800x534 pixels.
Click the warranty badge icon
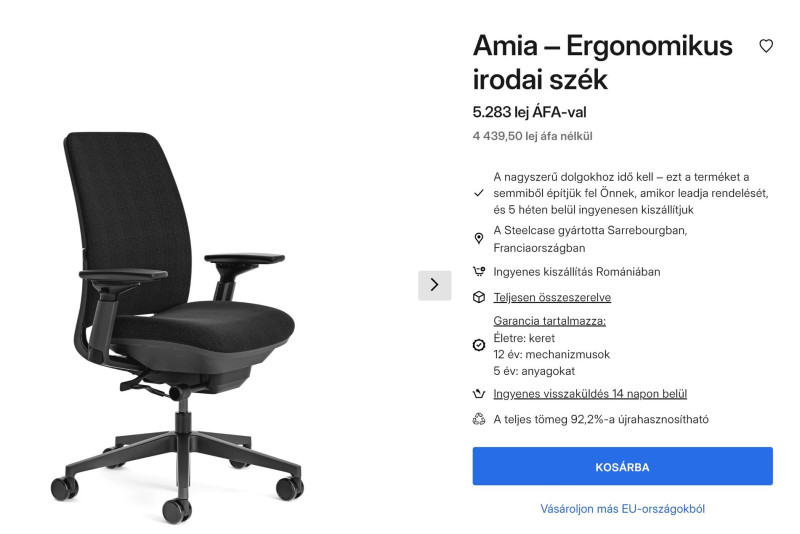[x=479, y=345]
